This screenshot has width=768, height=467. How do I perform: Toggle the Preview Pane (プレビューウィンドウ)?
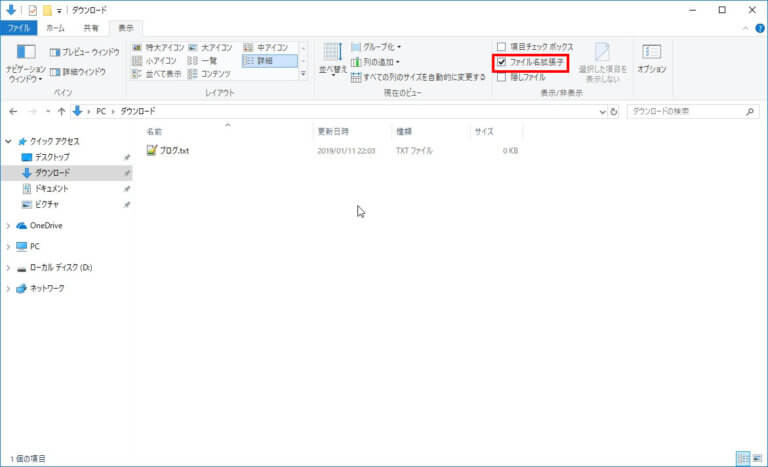click(x=84, y=52)
